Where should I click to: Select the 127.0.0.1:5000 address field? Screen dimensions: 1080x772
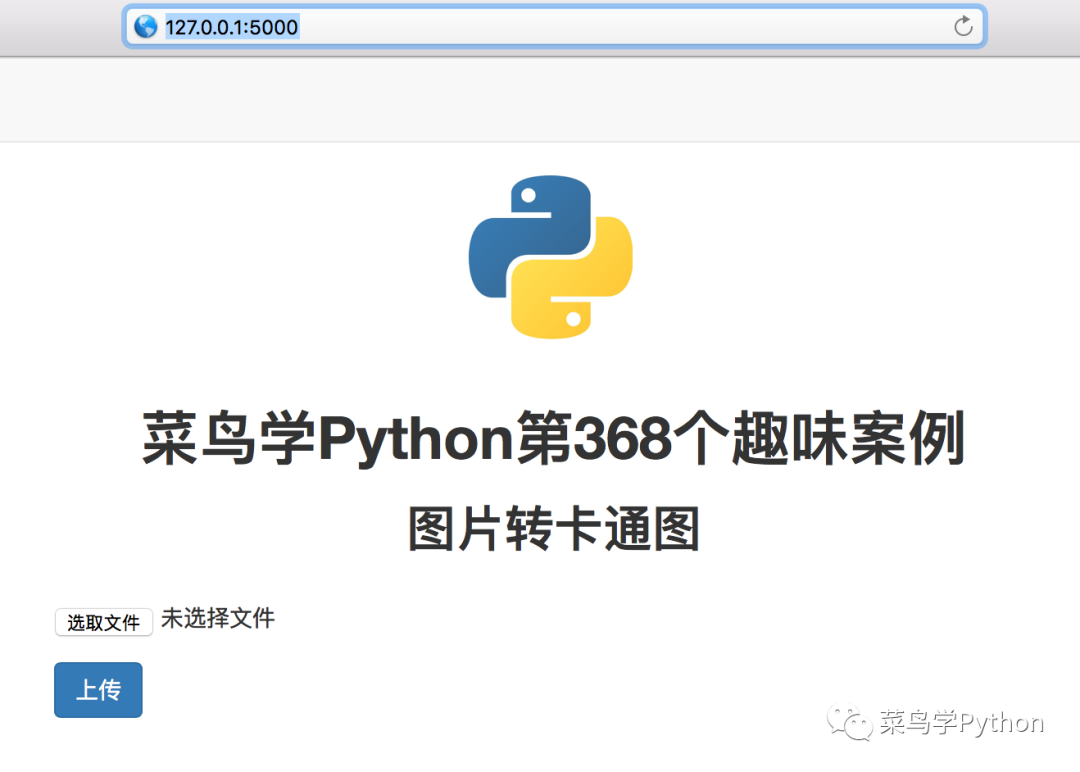tap(554, 26)
